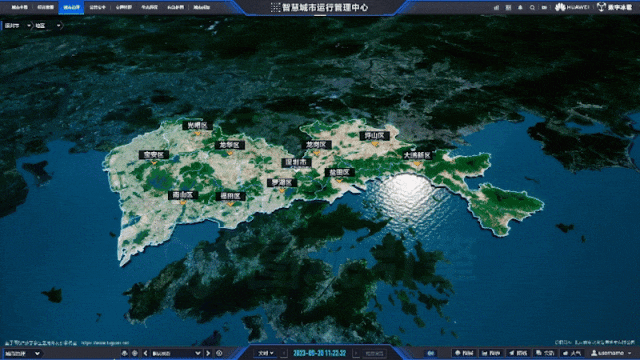
Task: Open the first tab in the top navigation
Action: 20,7
